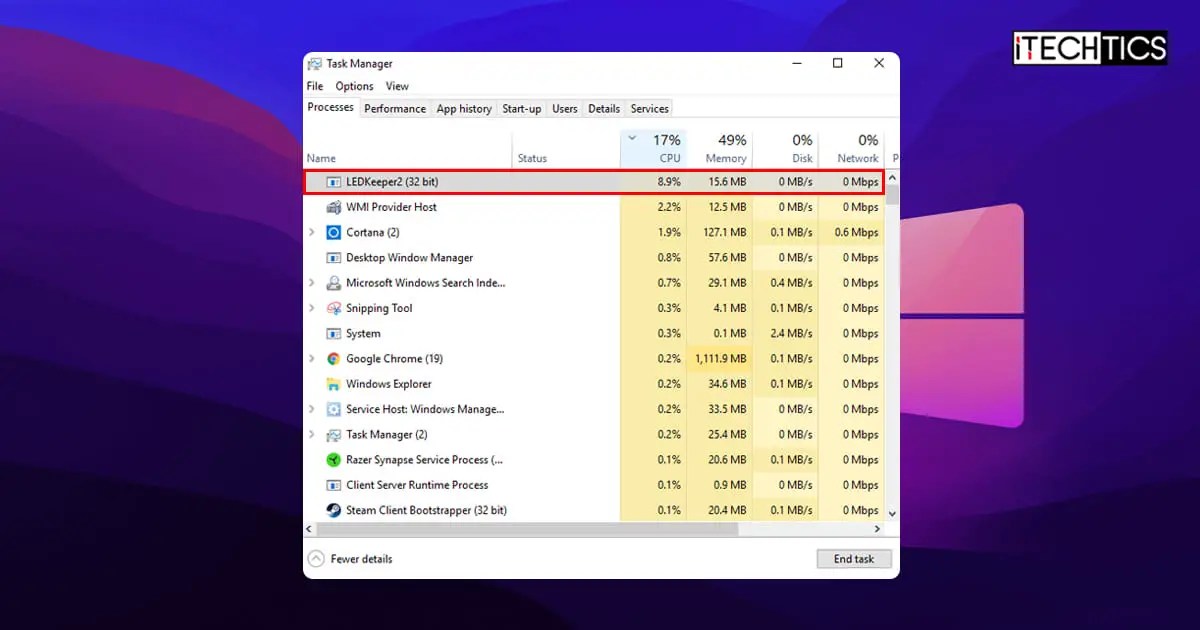Sort by the Memory column header

[719, 149]
